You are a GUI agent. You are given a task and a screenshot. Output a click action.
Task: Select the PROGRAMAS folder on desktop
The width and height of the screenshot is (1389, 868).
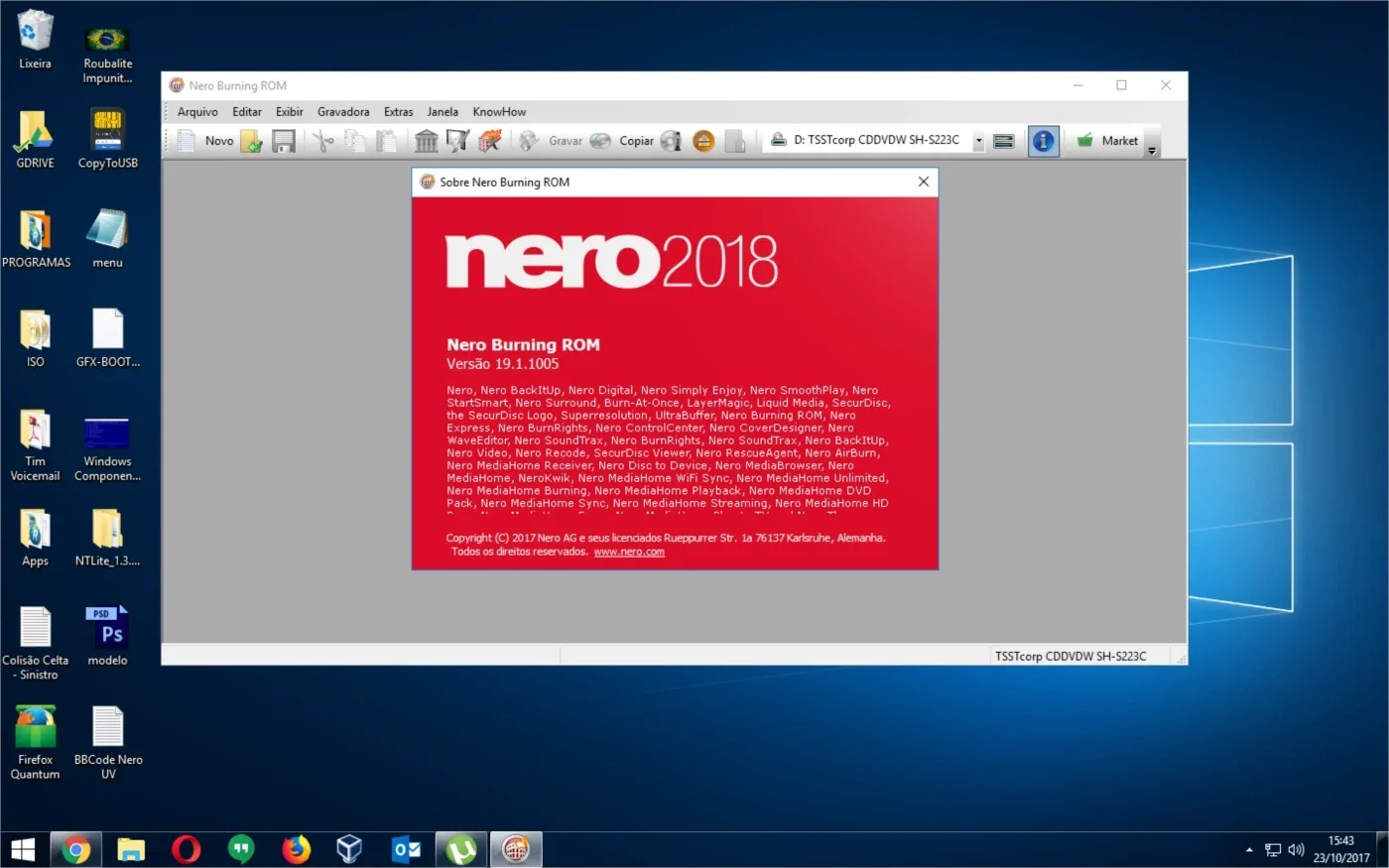pyautogui.click(x=36, y=239)
